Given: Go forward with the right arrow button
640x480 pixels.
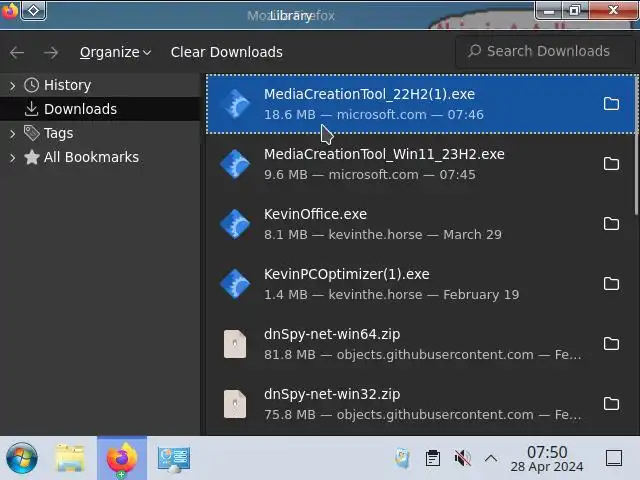Looking at the screenshot, I should [x=51, y=53].
